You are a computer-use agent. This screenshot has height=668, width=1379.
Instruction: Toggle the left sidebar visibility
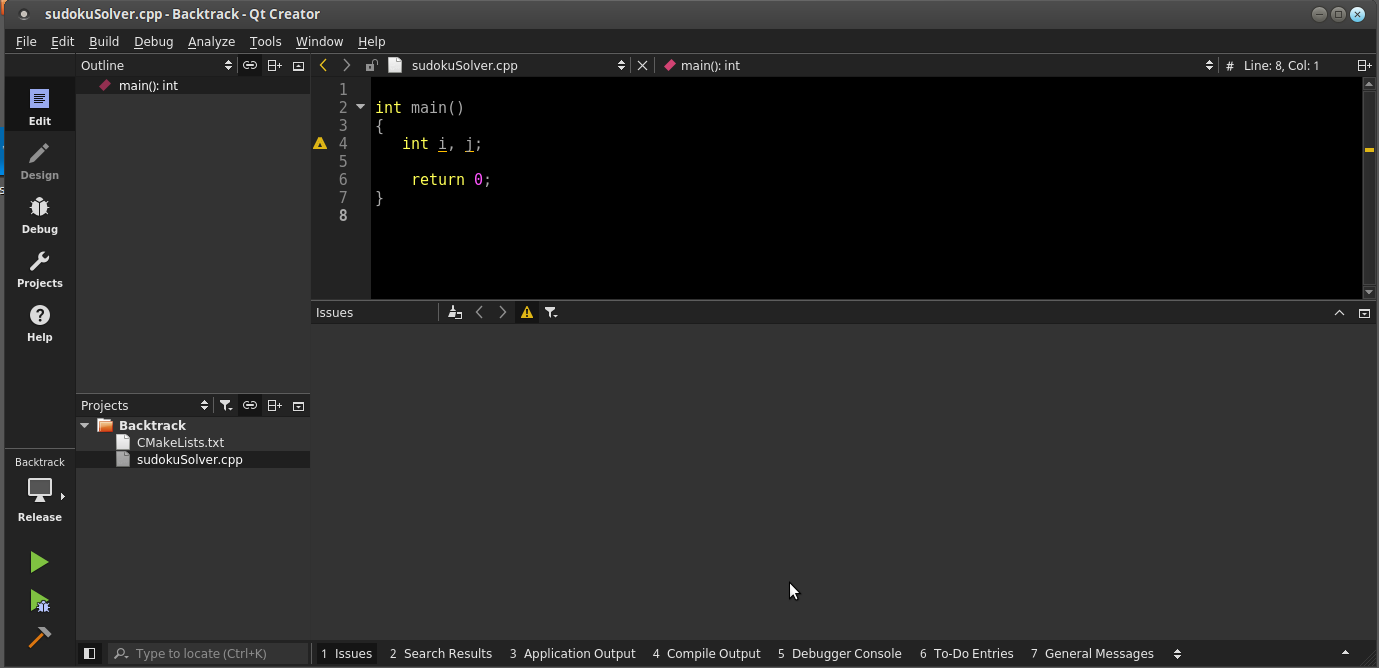[x=89, y=653]
